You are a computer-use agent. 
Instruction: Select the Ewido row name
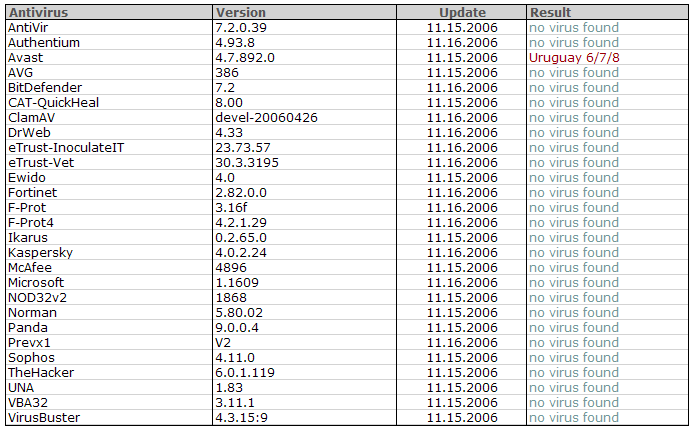coord(27,178)
